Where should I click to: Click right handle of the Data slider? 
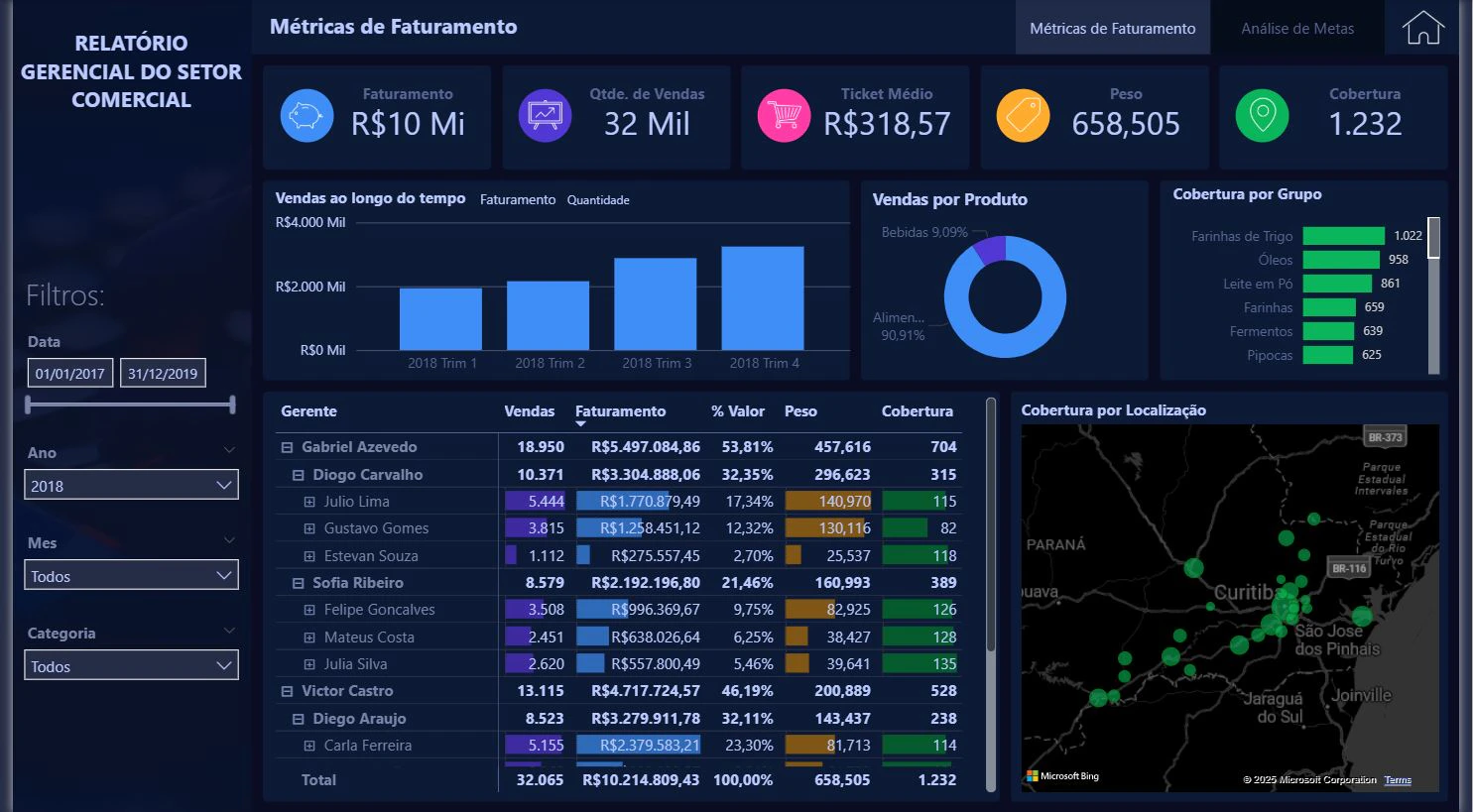click(x=232, y=405)
